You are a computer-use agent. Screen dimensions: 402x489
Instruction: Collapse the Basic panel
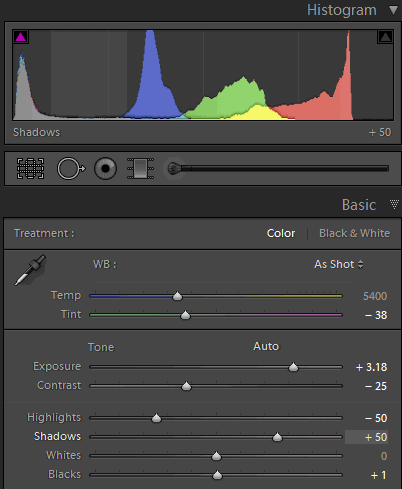point(394,204)
